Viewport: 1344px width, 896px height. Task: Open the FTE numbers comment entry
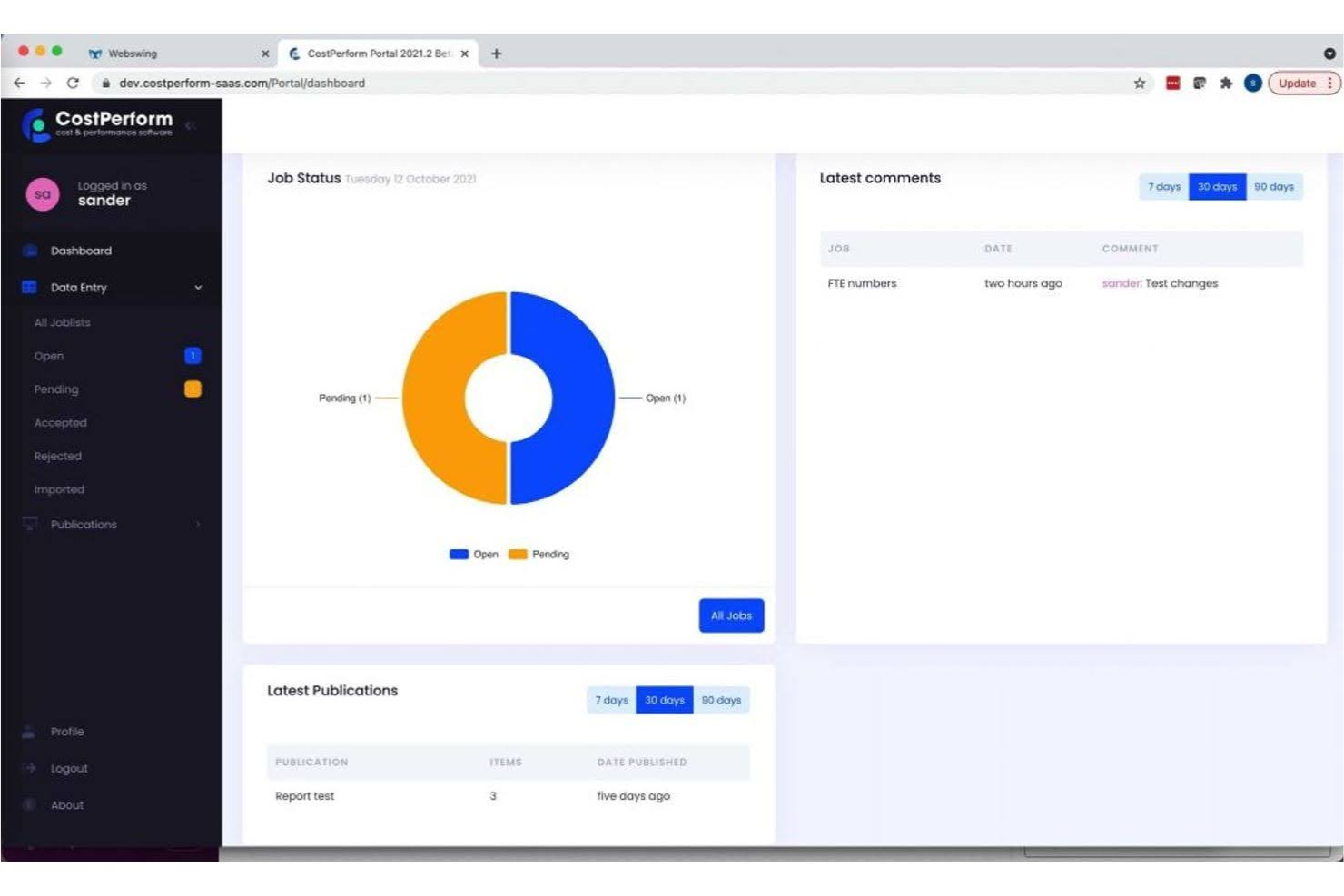point(860,283)
